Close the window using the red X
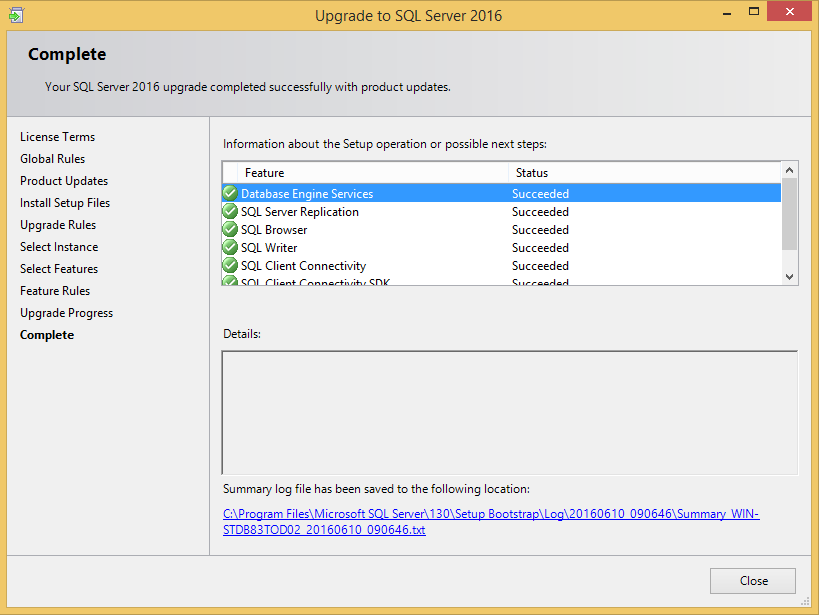Viewport: 819px width, 615px height. pos(789,11)
